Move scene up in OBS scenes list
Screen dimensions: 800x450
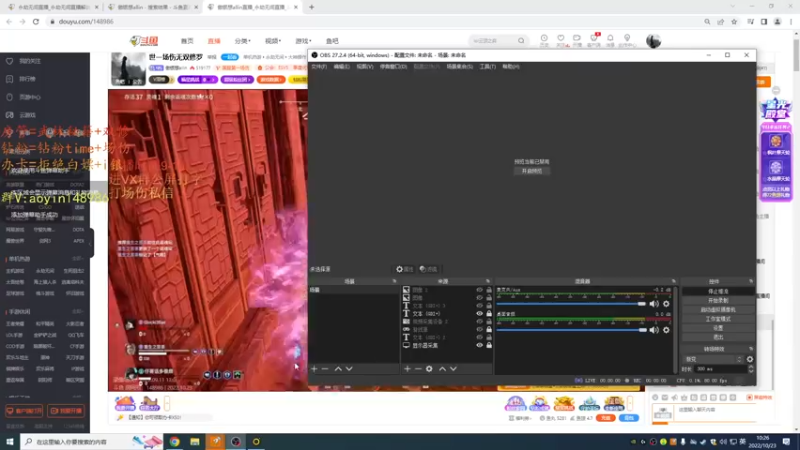(338, 369)
